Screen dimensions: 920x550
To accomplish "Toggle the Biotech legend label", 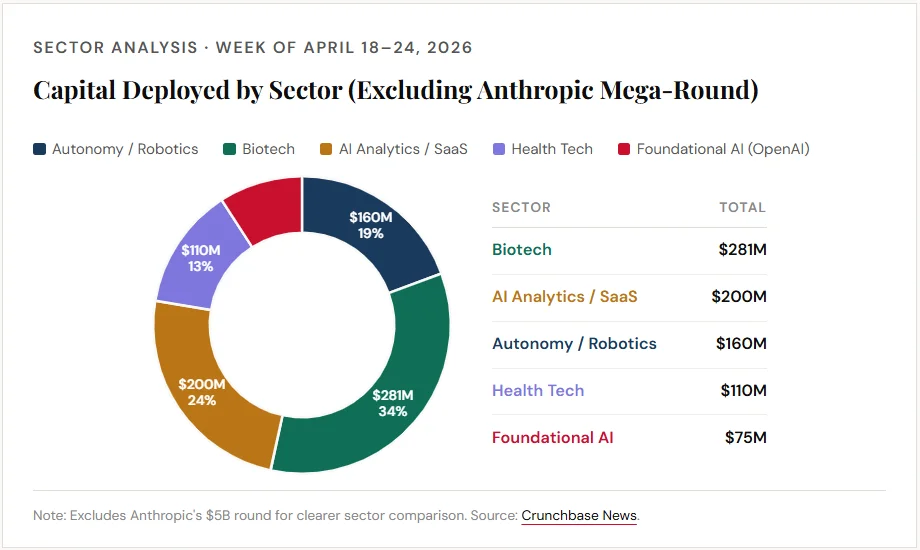I will [x=268, y=149].
